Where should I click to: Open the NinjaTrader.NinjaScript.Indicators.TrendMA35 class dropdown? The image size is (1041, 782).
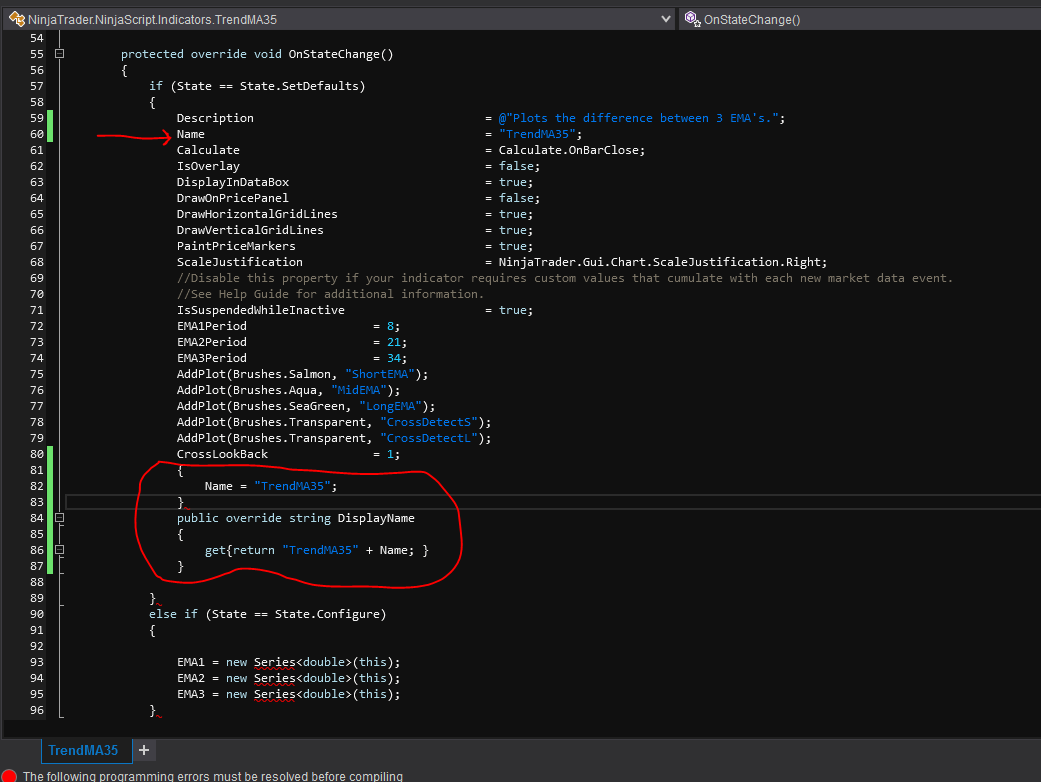click(667, 19)
